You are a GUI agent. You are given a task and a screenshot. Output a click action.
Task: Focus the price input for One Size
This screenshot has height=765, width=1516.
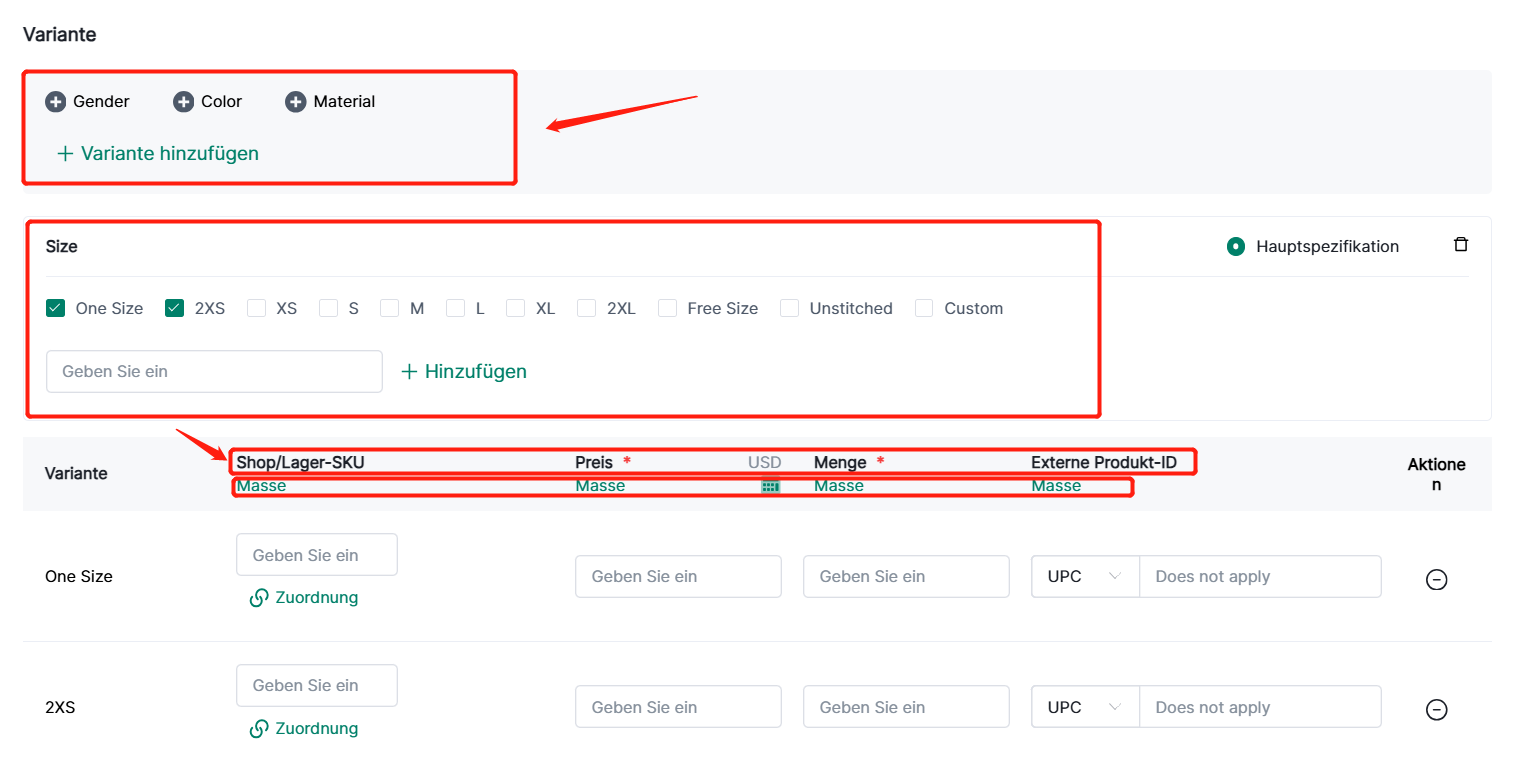click(678, 577)
